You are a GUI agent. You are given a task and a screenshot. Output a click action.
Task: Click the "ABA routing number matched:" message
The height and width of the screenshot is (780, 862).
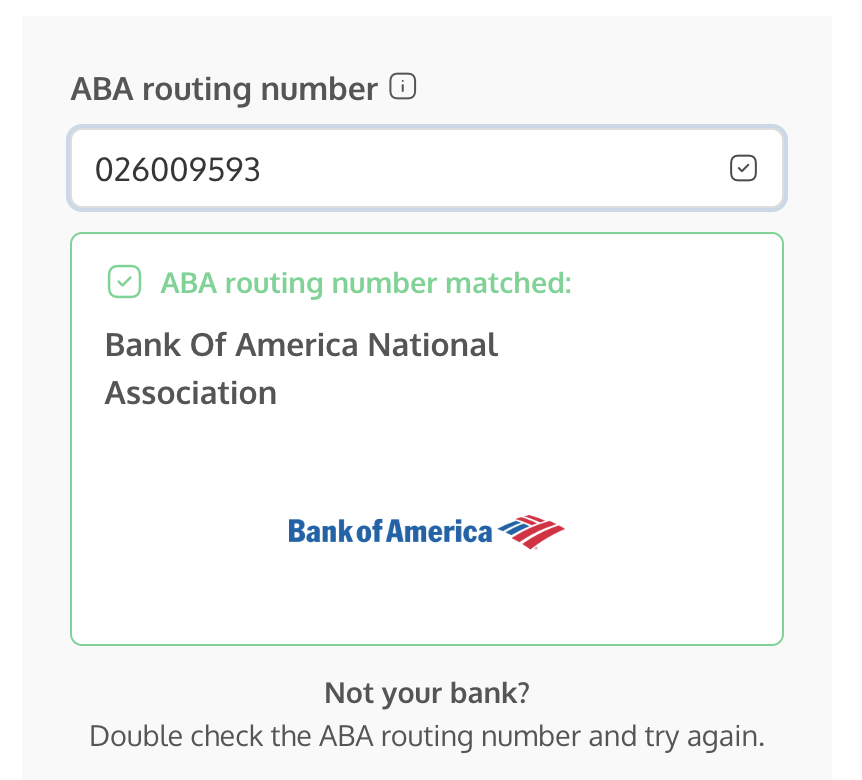[366, 284]
